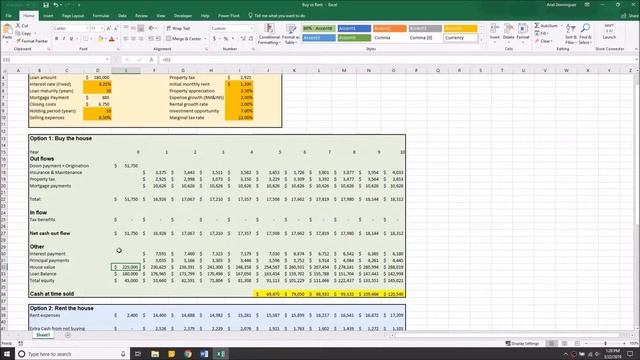Open Format as Table gallery

(291, 34)
